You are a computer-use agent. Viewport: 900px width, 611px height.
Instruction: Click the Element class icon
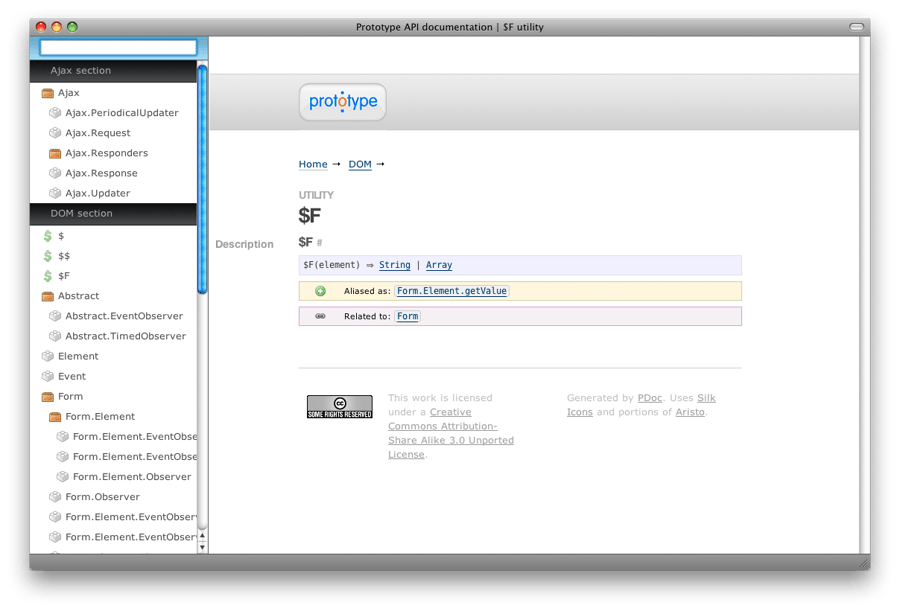[x=48, y=357]
